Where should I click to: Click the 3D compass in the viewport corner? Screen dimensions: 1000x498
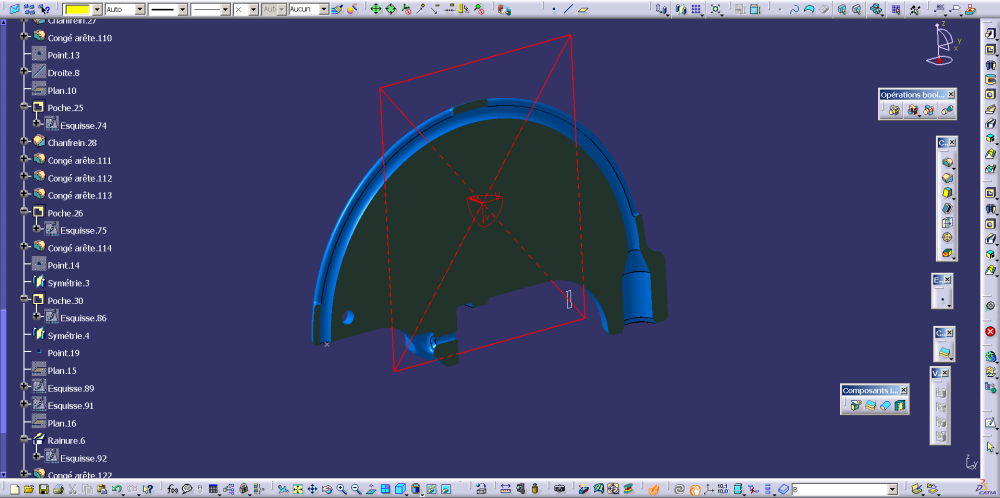tap(943, 43)
